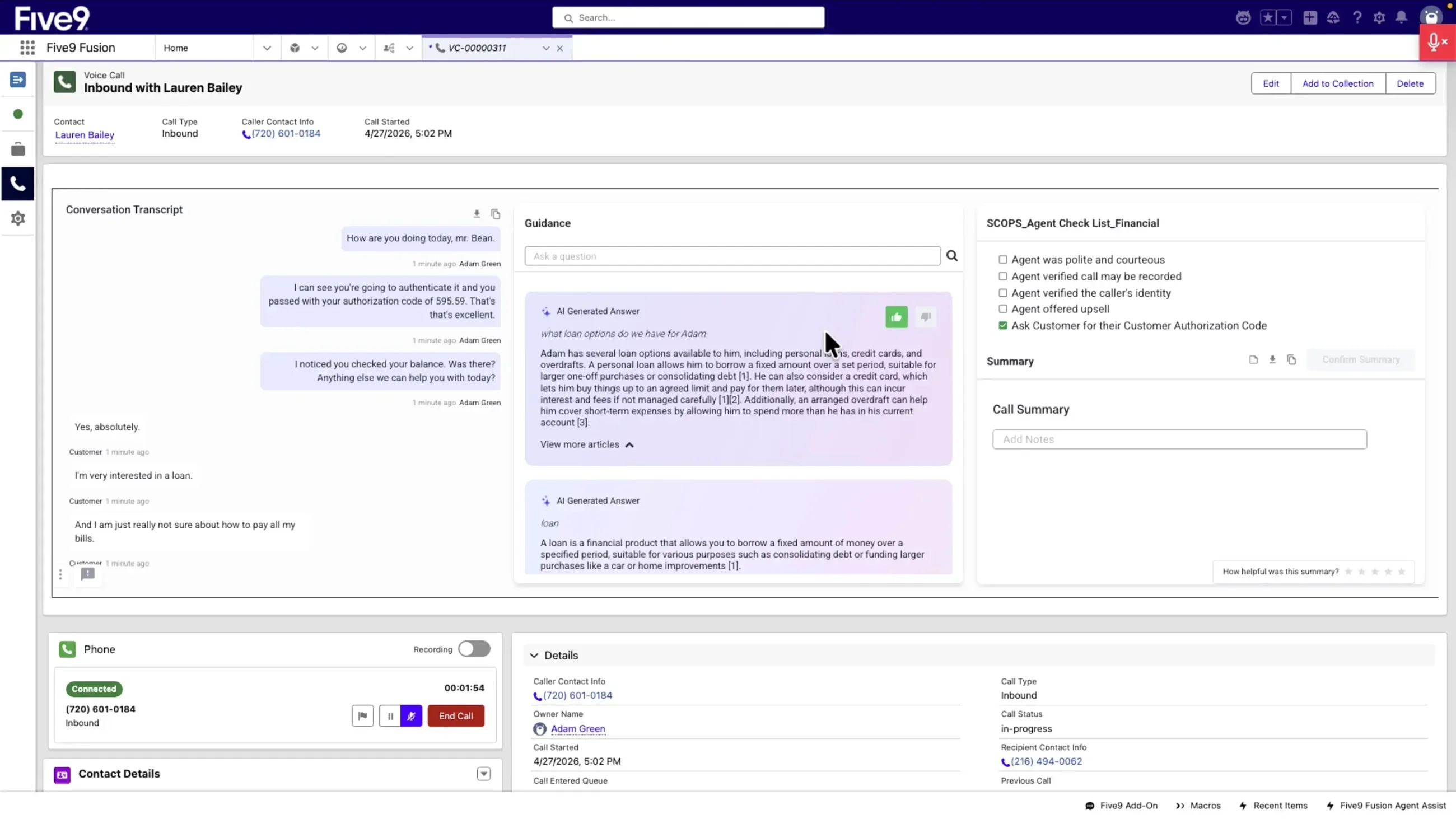Open favorites list dropdown arrow
1456x819 pixels.
[x=1284, y=17]
